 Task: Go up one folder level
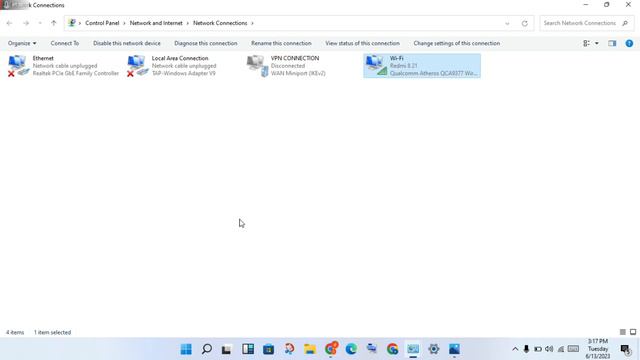pos(53,23)
